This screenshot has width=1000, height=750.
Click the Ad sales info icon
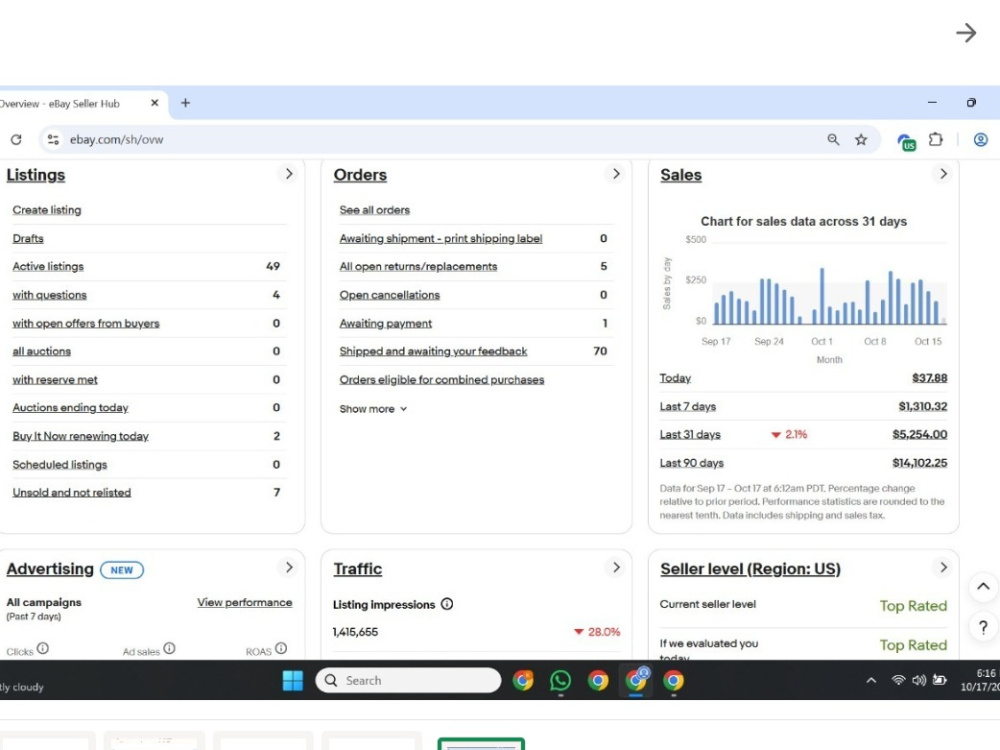(x=169, y=648)
